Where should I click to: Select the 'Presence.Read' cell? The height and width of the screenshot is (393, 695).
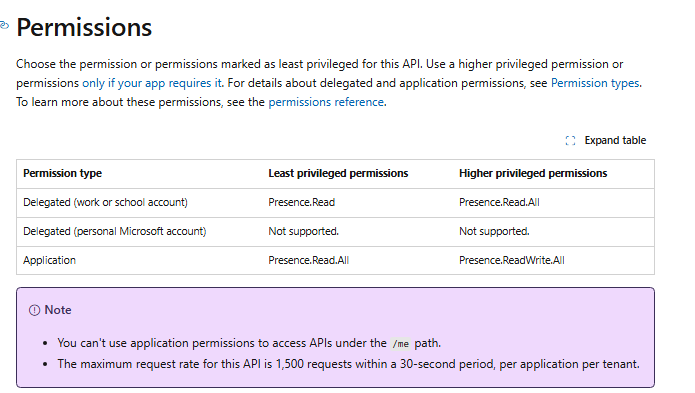[302, 202]
